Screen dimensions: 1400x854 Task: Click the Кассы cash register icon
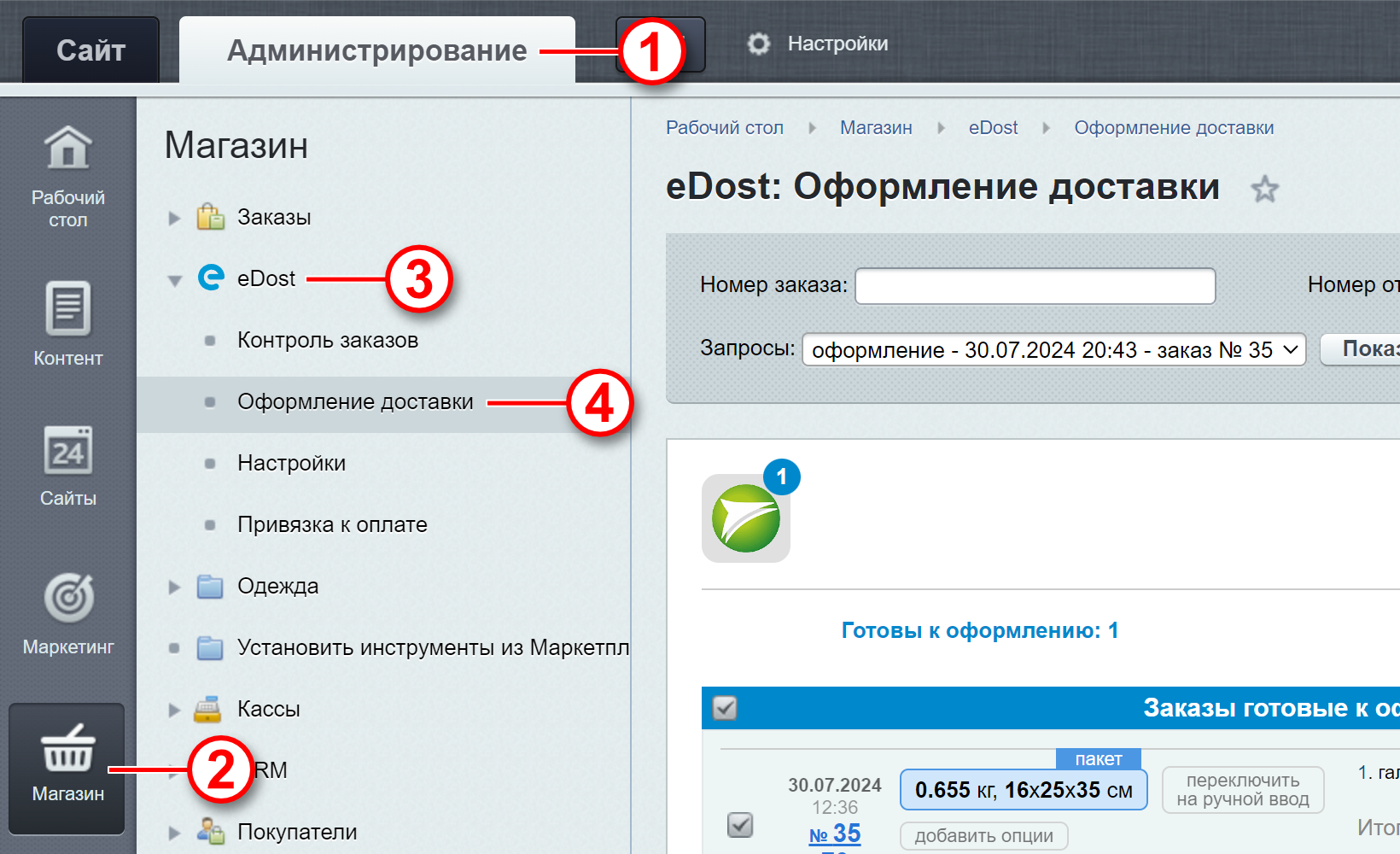click(207, 710)
